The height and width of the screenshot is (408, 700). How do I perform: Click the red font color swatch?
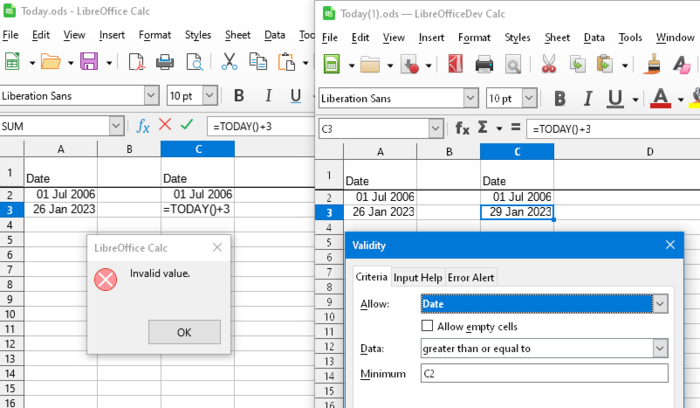(660, 98)
